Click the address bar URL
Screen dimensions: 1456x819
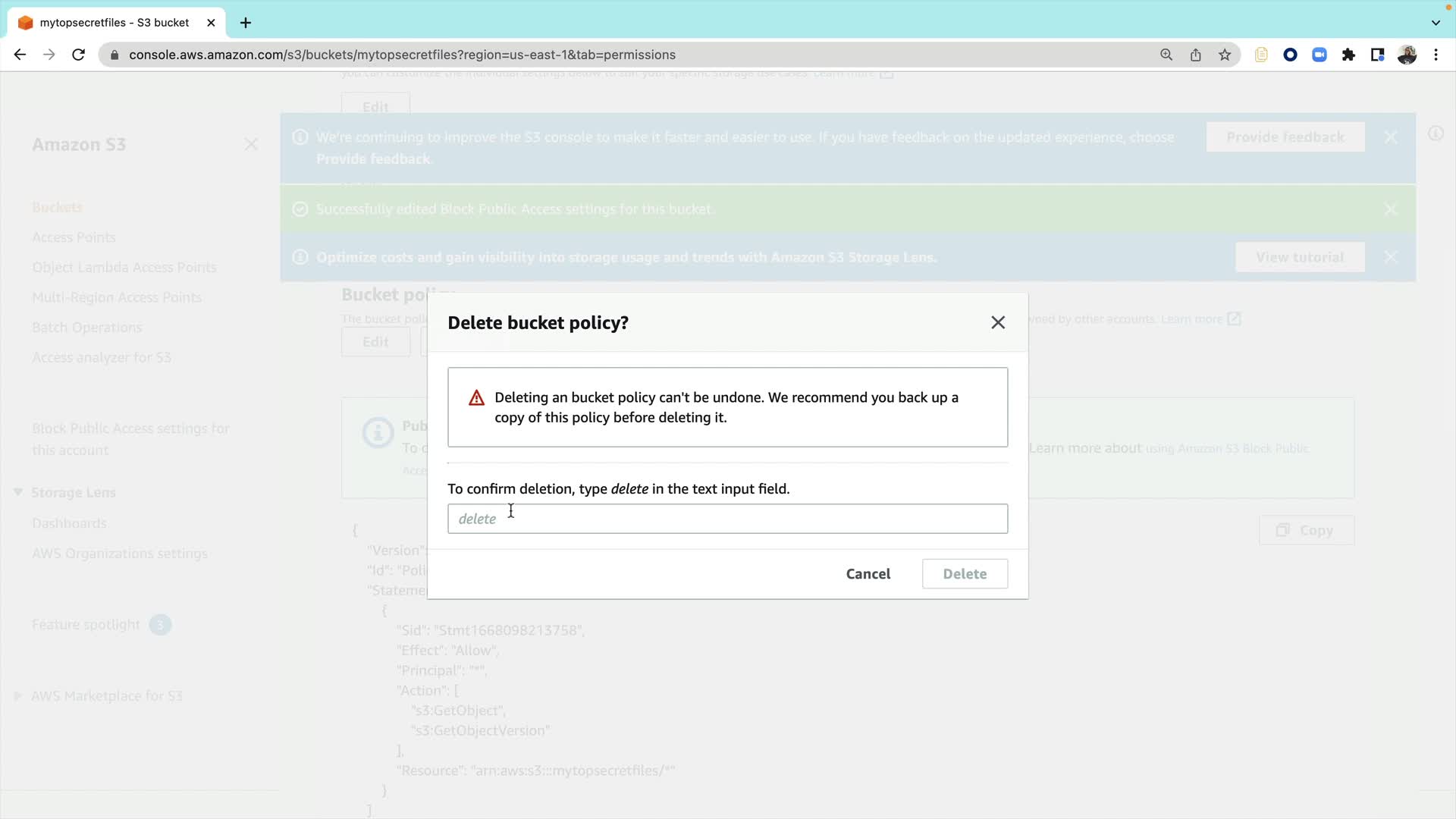click(402, 55)
